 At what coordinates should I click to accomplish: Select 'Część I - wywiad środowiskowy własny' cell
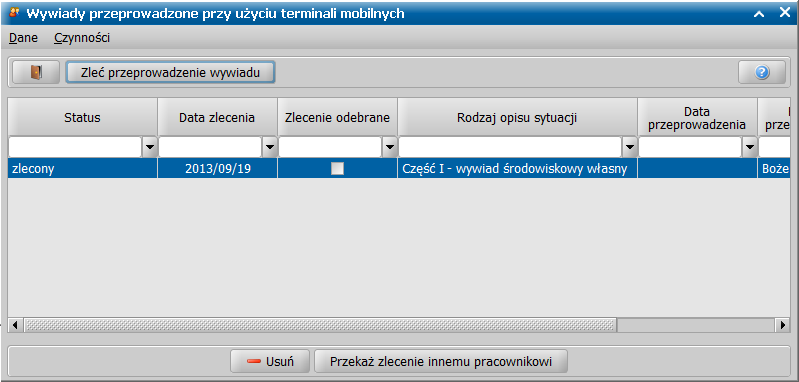[518, 169]
